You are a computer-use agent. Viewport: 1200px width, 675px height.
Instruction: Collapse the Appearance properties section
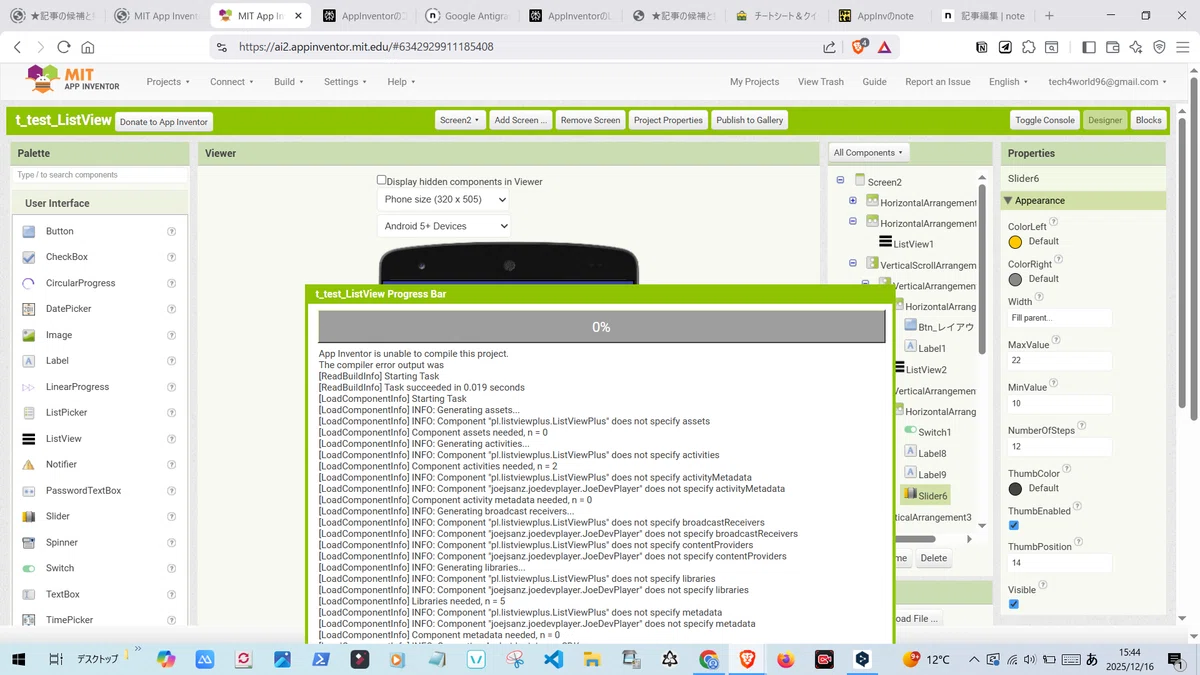click(1008, 201)
